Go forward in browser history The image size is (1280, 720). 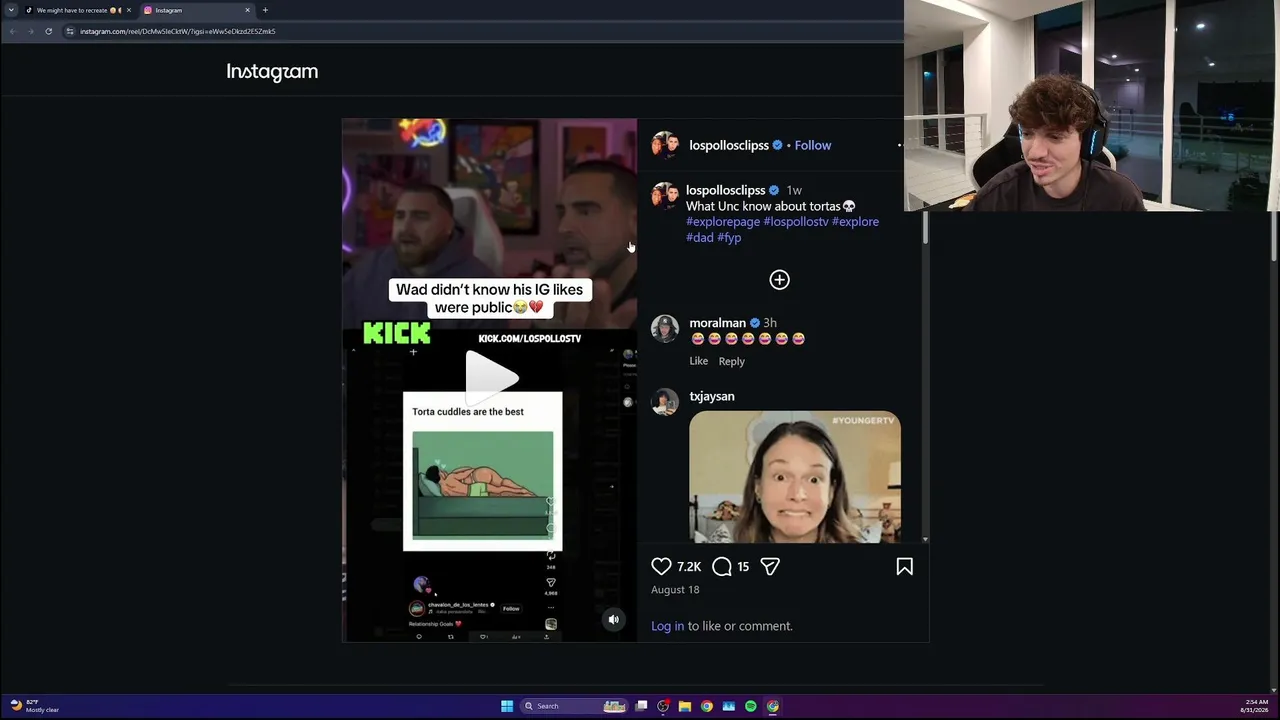30,31
